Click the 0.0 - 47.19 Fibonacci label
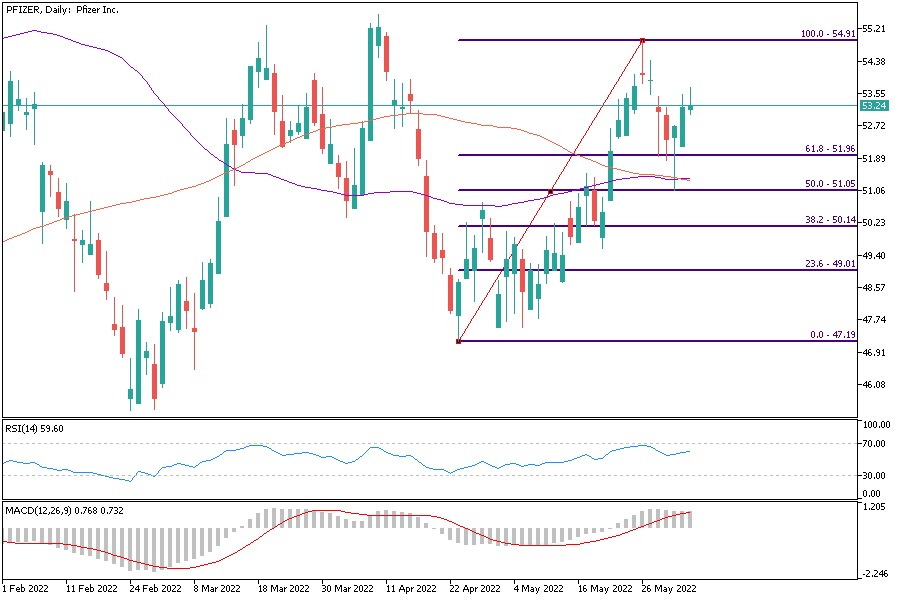 click(x=831, y=335)
